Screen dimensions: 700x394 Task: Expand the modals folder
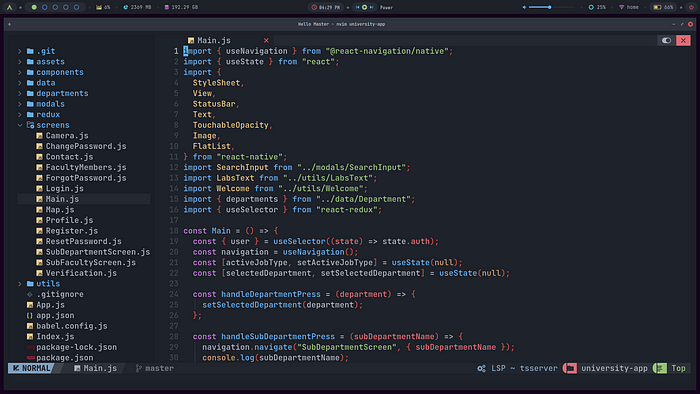pyautogui.click(x=20, y=104)
